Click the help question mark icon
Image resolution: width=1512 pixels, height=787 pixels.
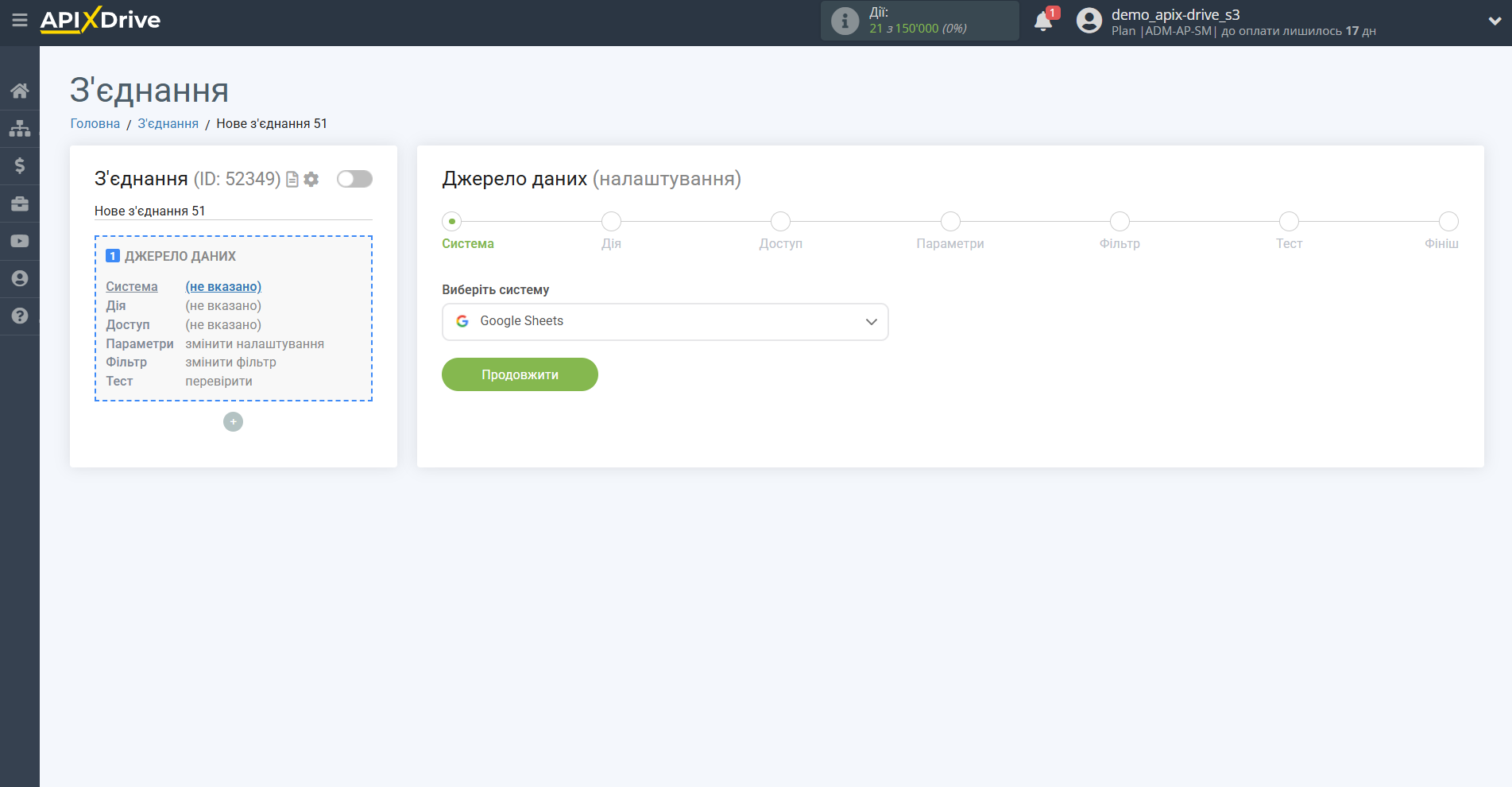click(x=20, y=316)
